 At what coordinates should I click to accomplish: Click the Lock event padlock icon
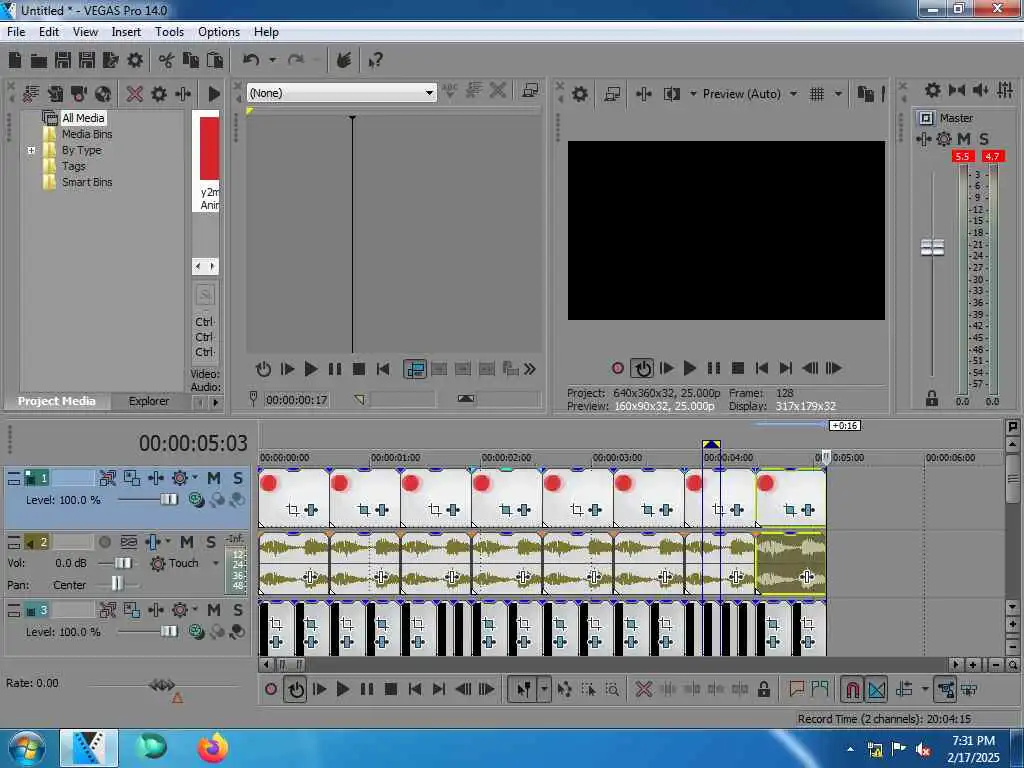pos(763,689)
